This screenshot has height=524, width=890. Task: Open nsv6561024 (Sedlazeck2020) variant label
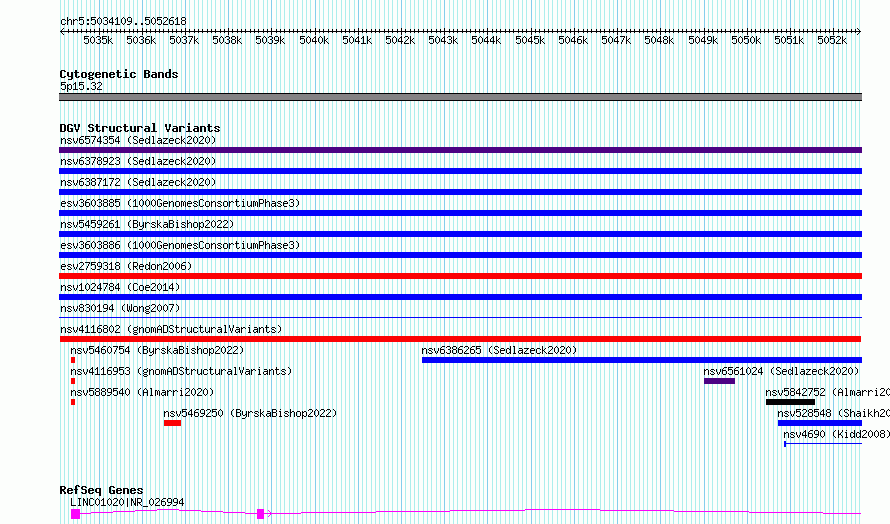(781, 371)
